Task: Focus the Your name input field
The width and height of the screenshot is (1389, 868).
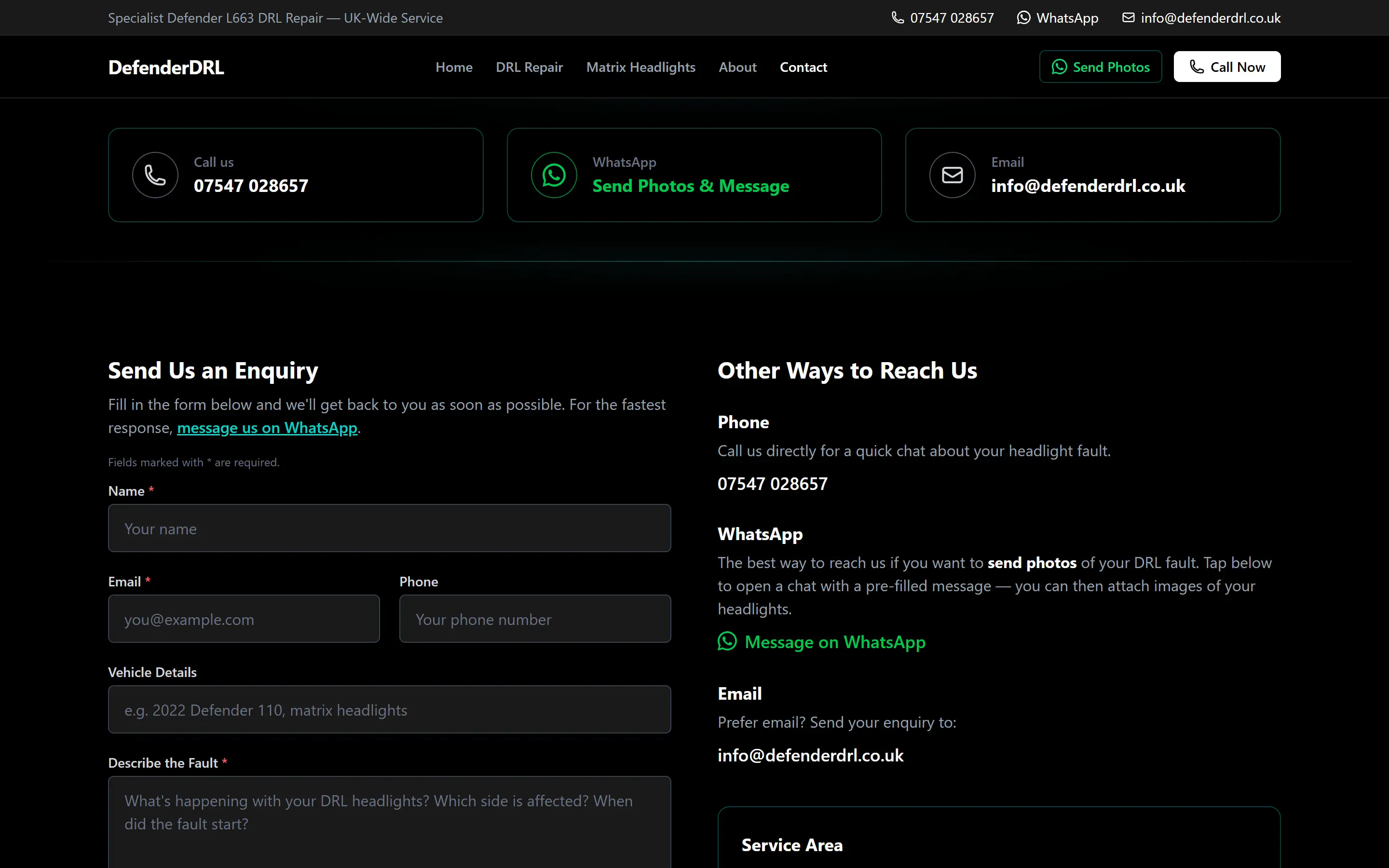Action: click(390, 528)
